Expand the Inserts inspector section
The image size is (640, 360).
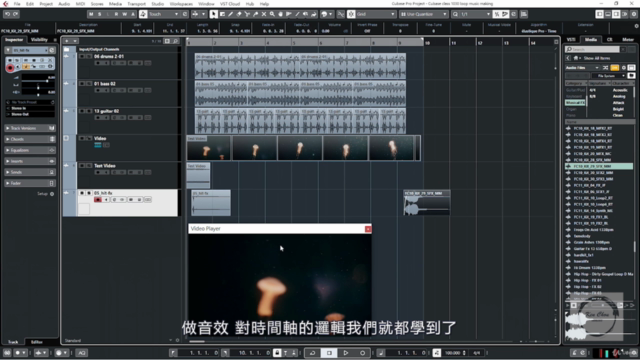pyautogui.click(x=29, y=161)
